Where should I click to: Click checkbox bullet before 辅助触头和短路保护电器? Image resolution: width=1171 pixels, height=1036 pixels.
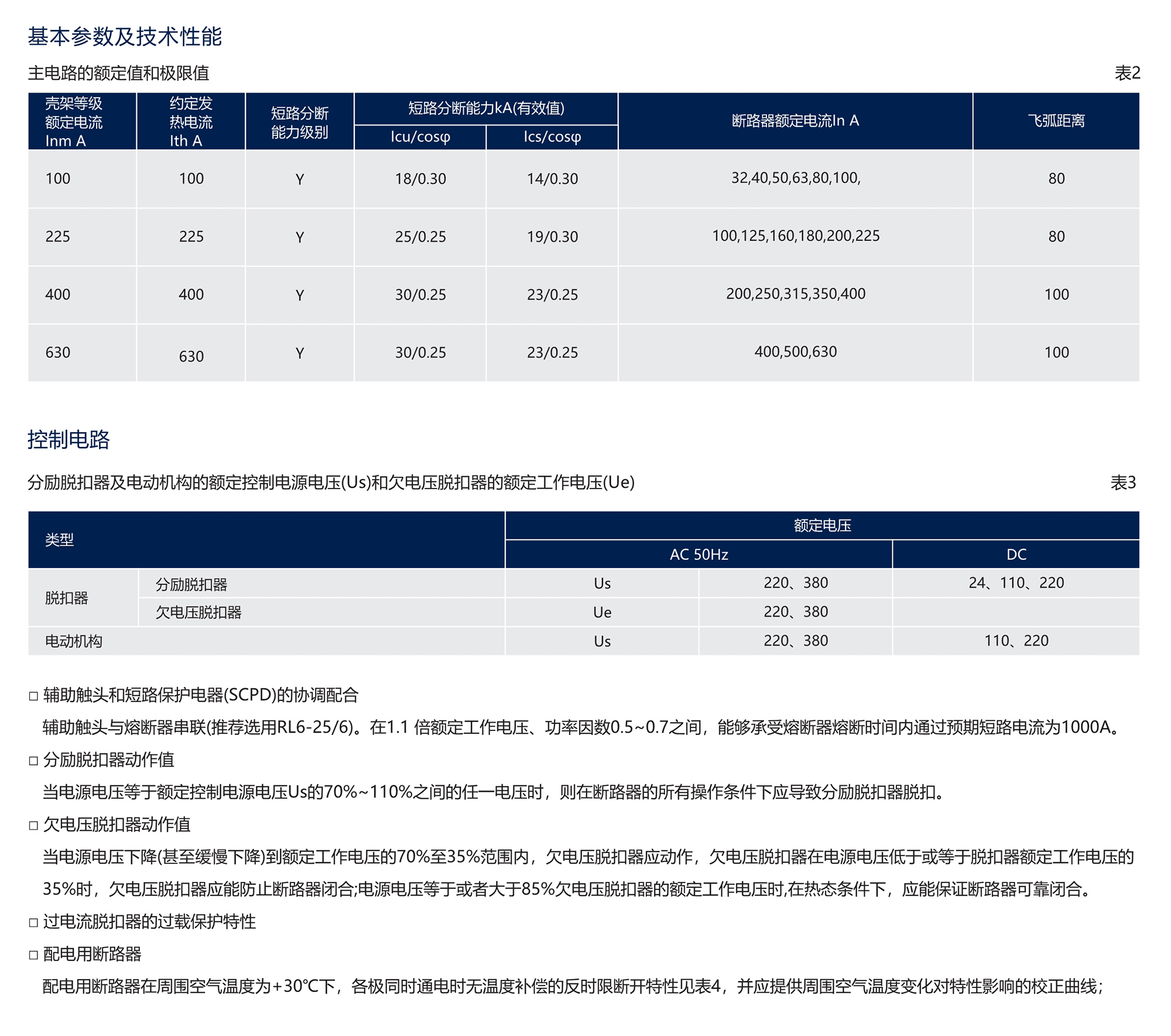coord(33,696)
